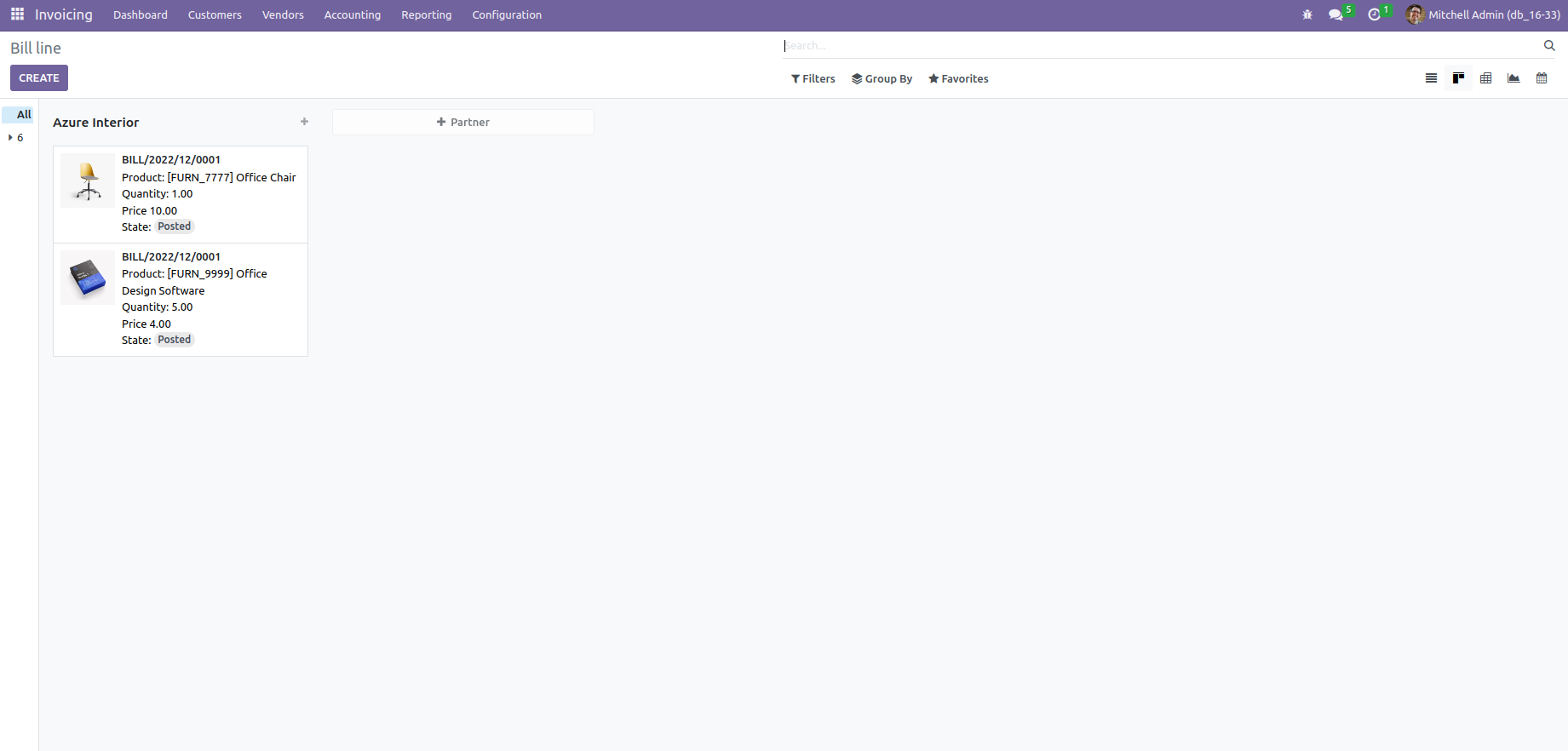Click Quantity: 1.00 text
This screenshot has height=751, width=1568.
[158, 194]
